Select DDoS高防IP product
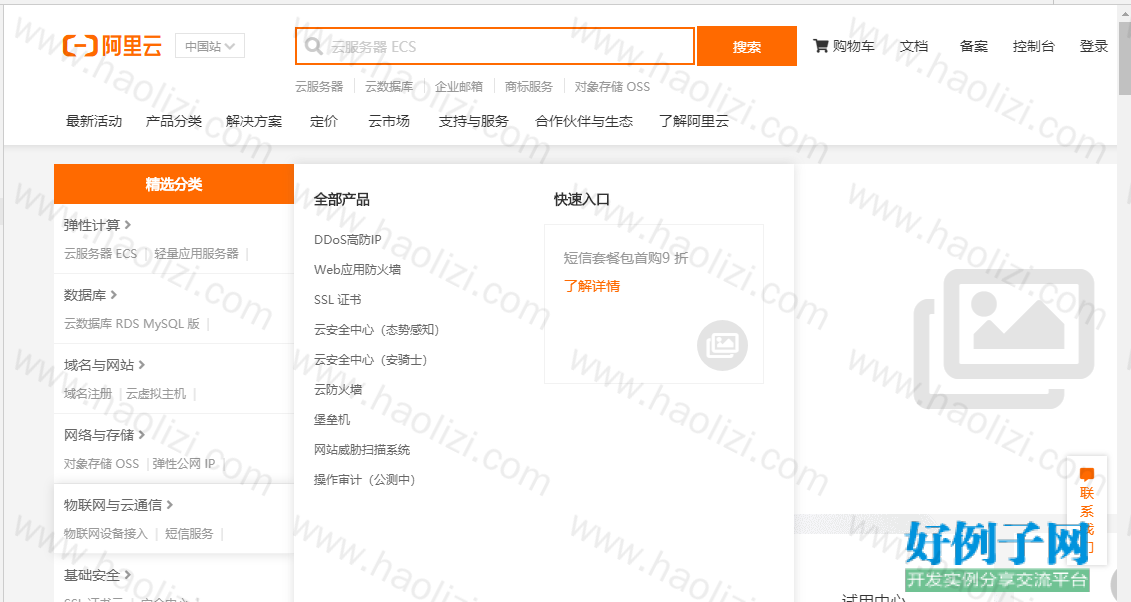This screenshot has width=1131, height=602. tap(348, 239)
